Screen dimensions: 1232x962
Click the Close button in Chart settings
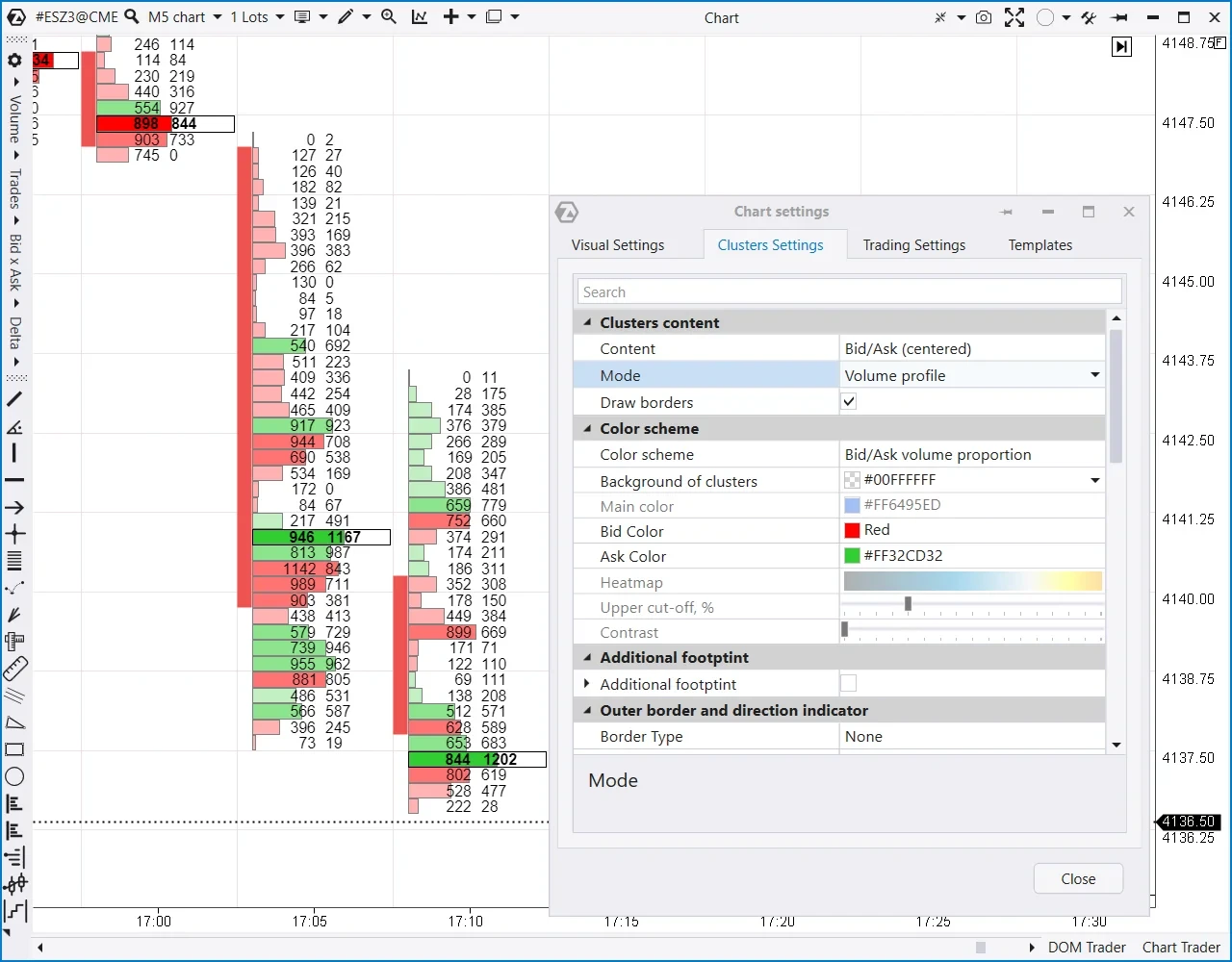pos(1078,878)
